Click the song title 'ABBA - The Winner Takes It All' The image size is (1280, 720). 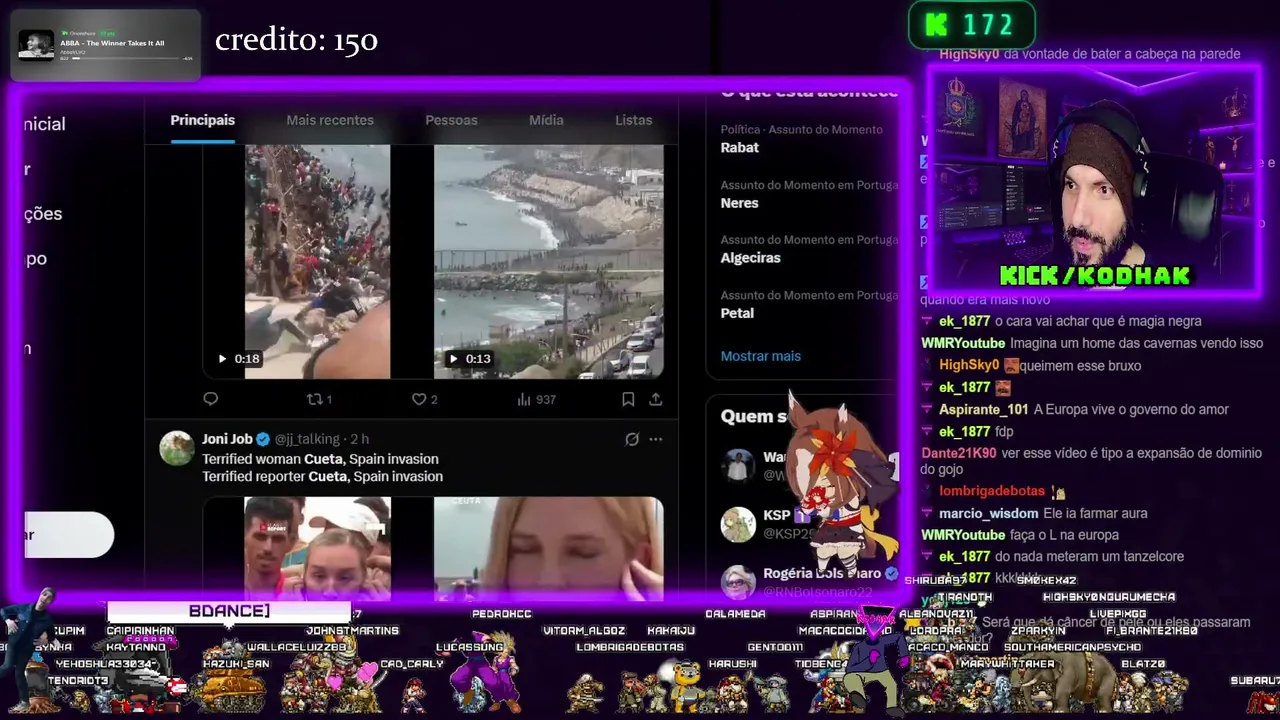tap(112, 43)
